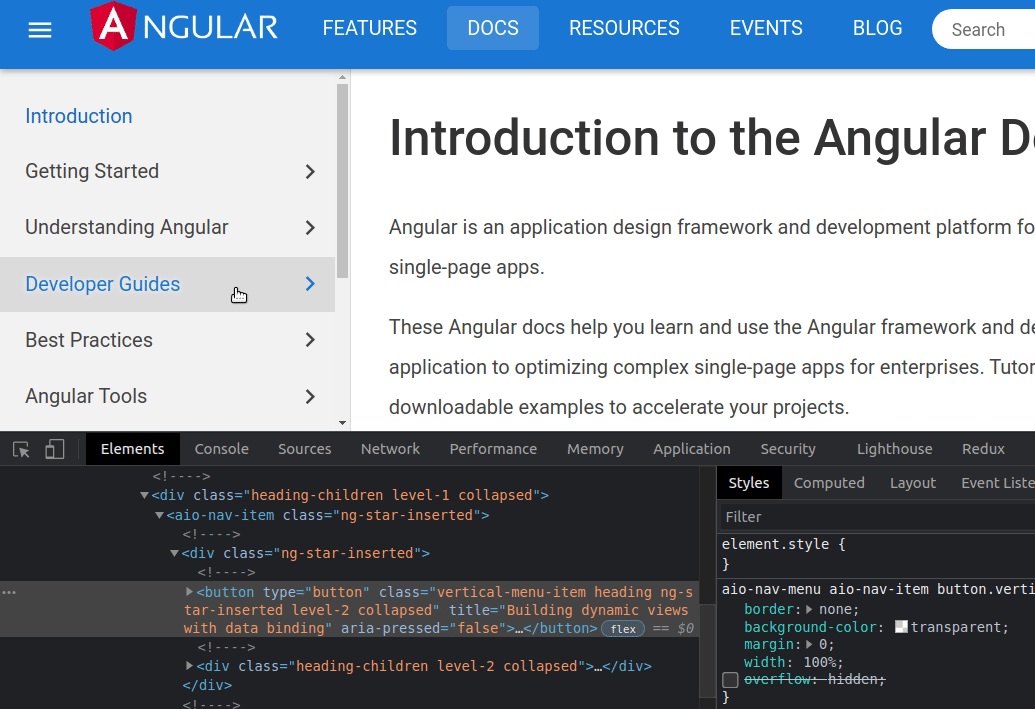Viewport: 1035px width, 709px height.
Task: Click the element.style rule block
Action: click(877, 554)
